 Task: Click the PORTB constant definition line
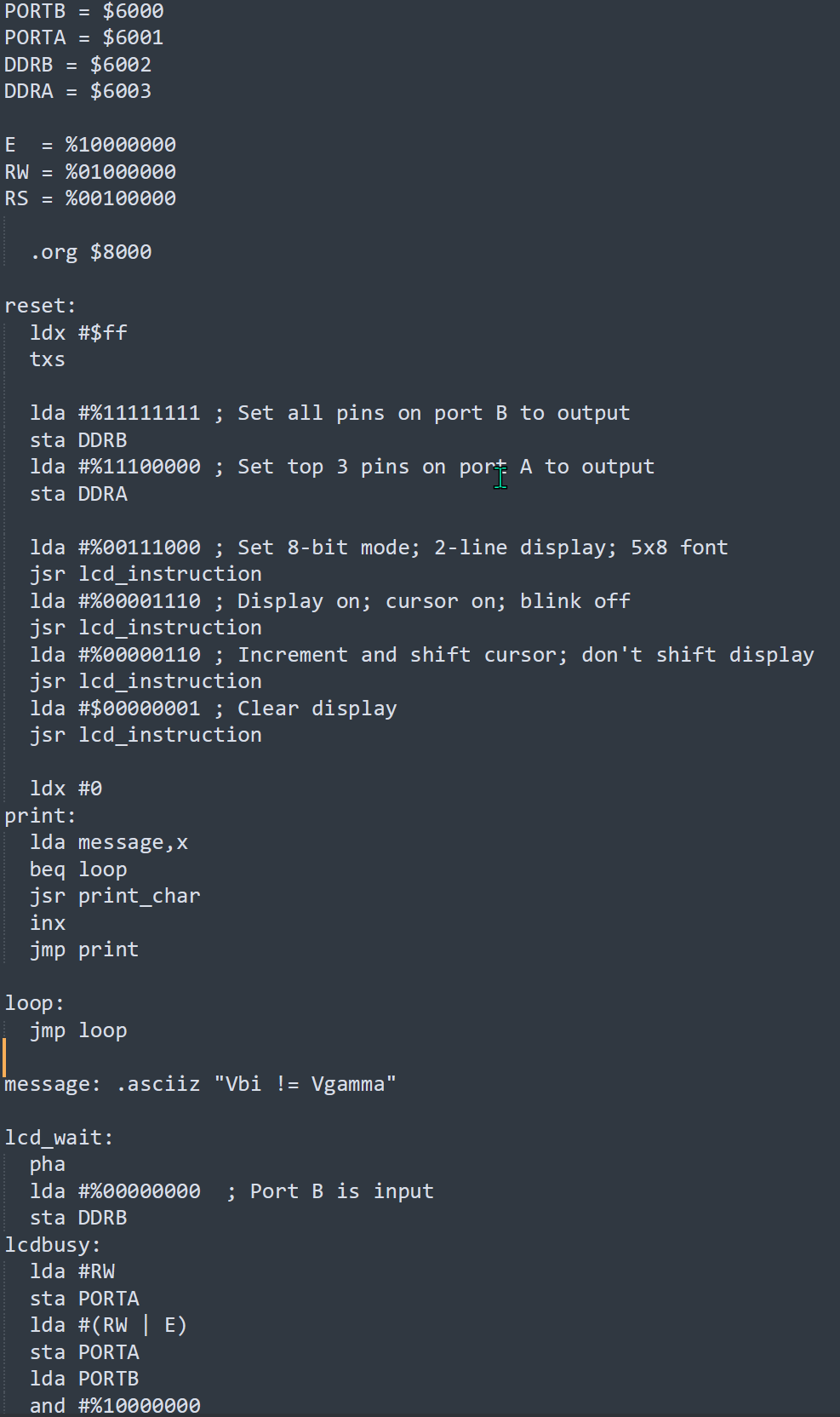(x=84, y=11)
